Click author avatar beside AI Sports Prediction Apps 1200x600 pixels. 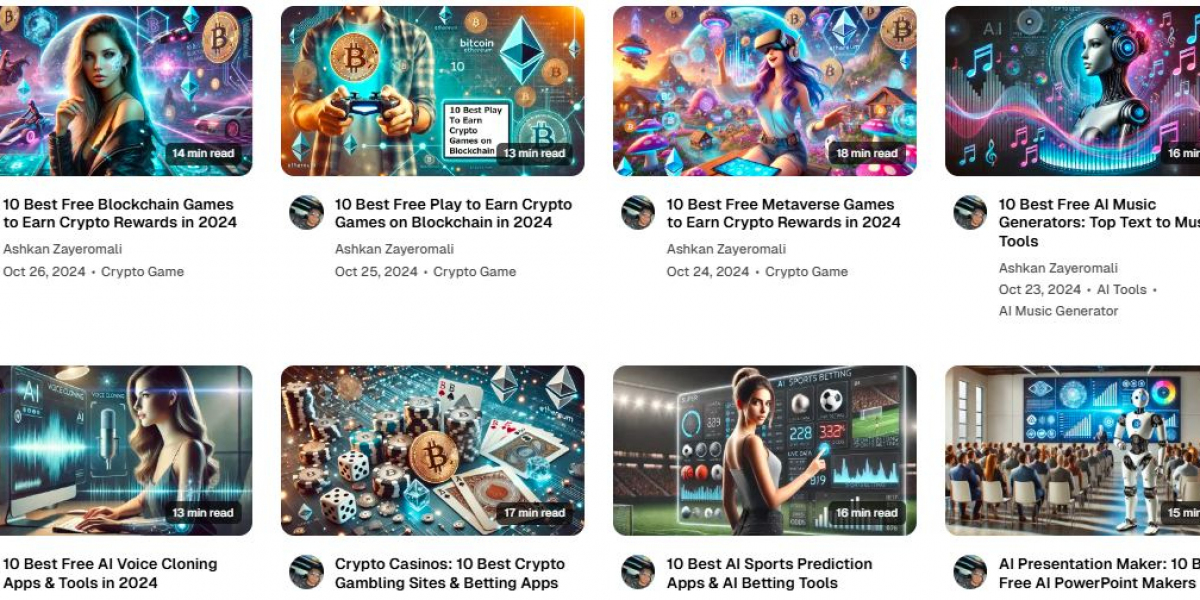click(x=638, y=572)
